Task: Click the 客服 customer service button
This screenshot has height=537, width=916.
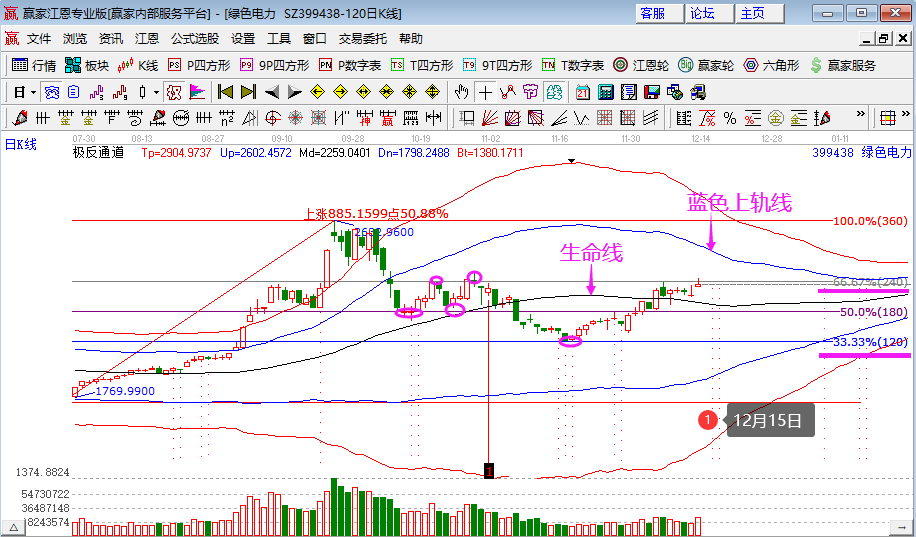Action: click(x=659, y=13)
